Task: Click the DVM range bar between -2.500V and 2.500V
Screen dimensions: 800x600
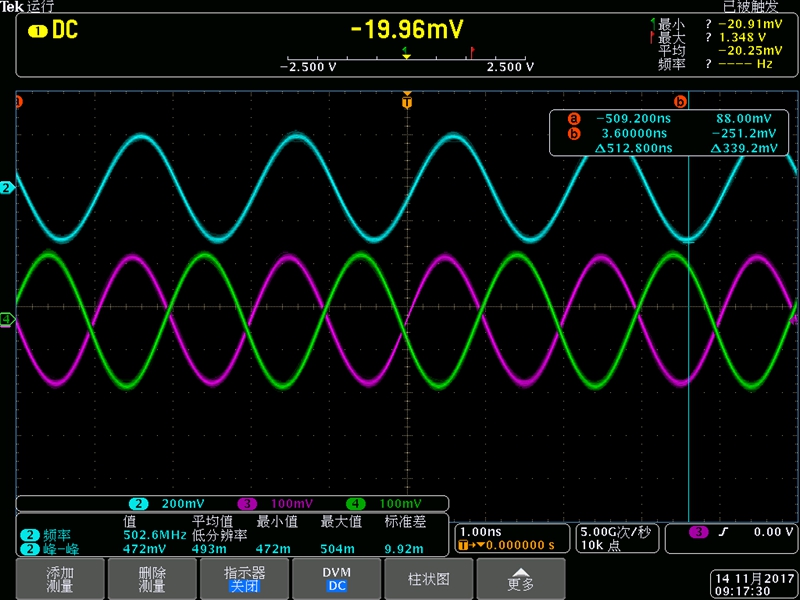Action: tap(405, 58)
